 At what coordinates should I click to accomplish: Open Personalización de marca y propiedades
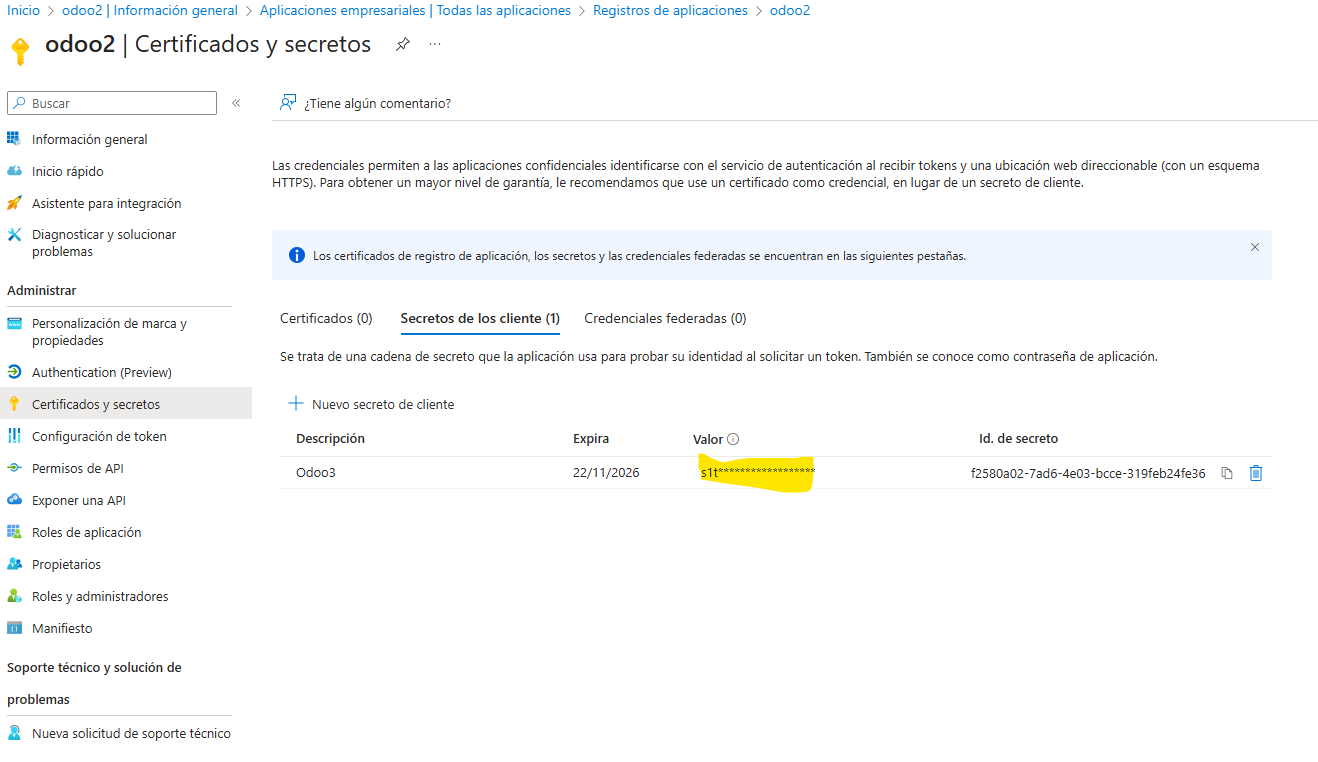[109, 332]
